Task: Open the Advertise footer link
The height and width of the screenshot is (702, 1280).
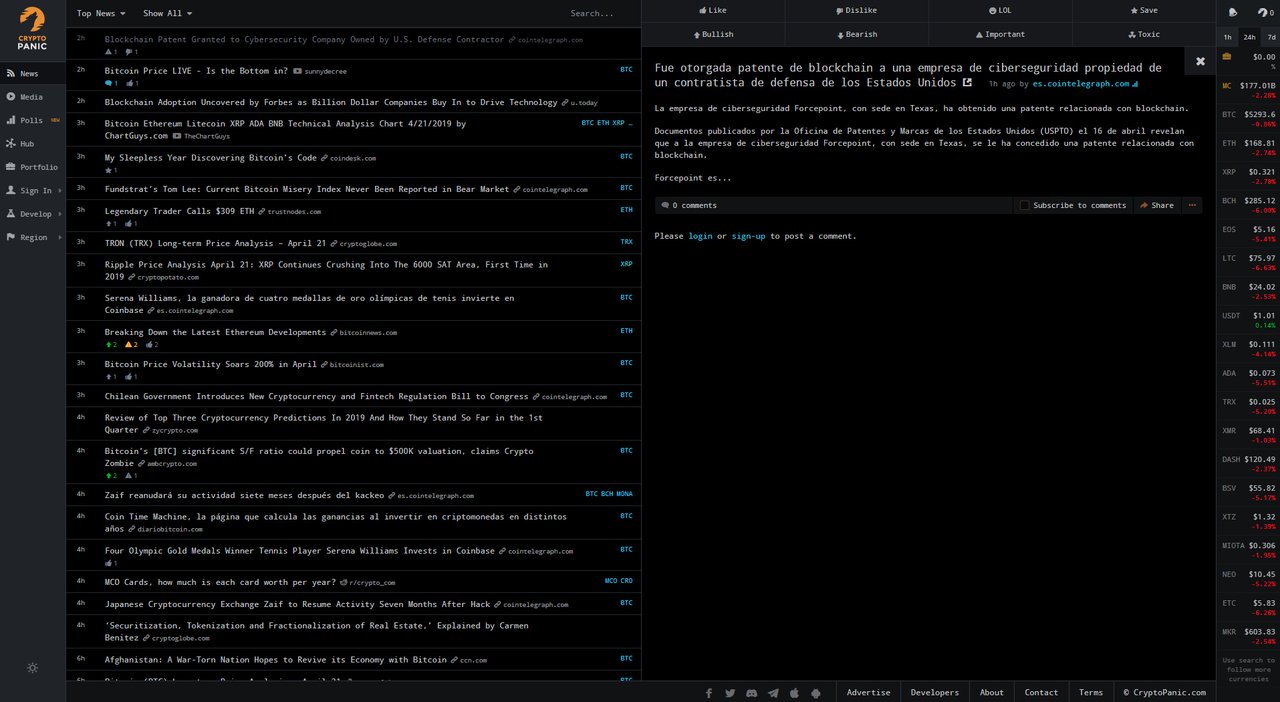Action: click(x=868, y=692)
